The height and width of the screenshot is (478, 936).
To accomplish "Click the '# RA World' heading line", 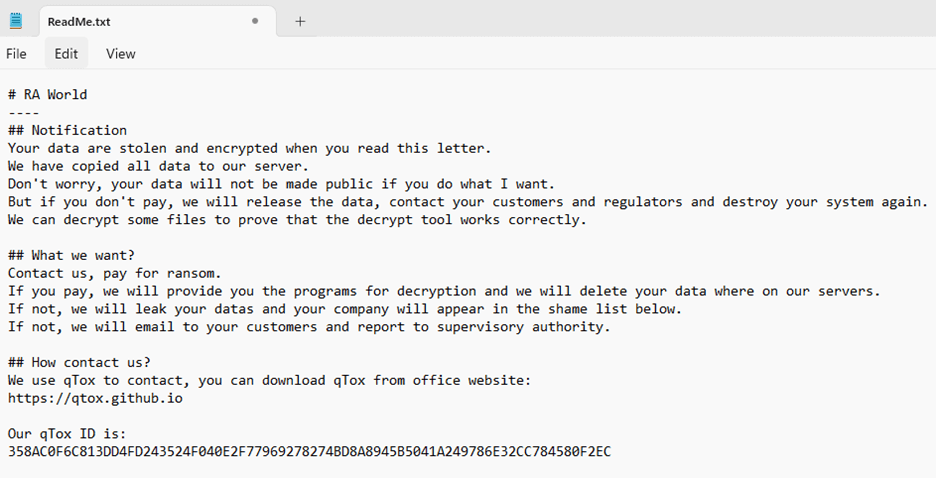I will (47, 95).
